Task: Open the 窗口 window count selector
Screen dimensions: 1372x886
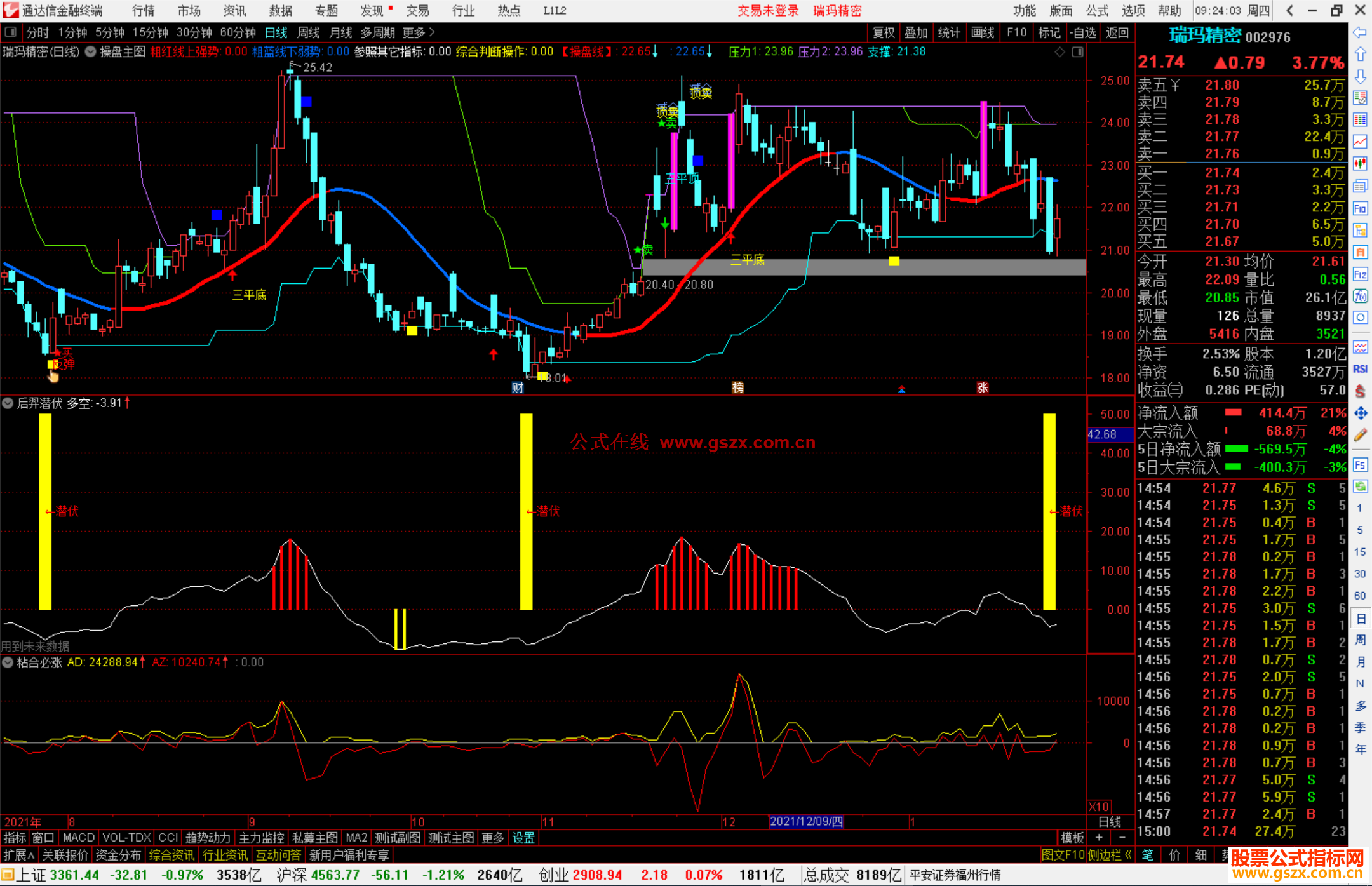Action: pyautogui.click(x=43, y=838)
